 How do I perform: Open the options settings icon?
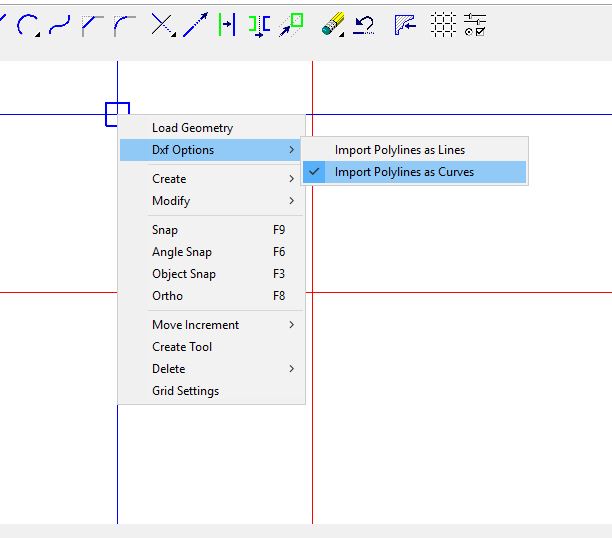[475, 25]
